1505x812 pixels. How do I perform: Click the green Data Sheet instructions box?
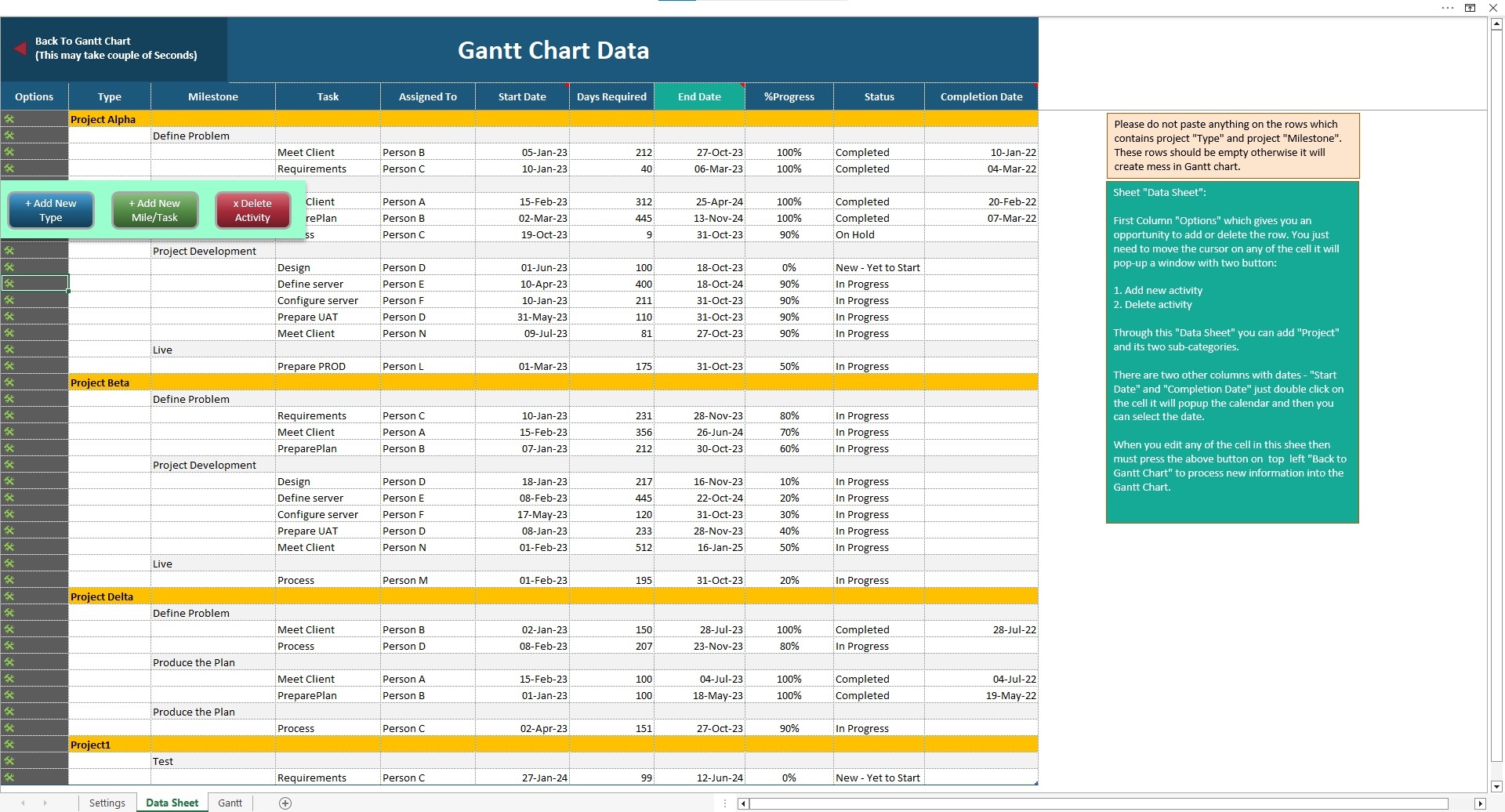[x=1232, y=352]
